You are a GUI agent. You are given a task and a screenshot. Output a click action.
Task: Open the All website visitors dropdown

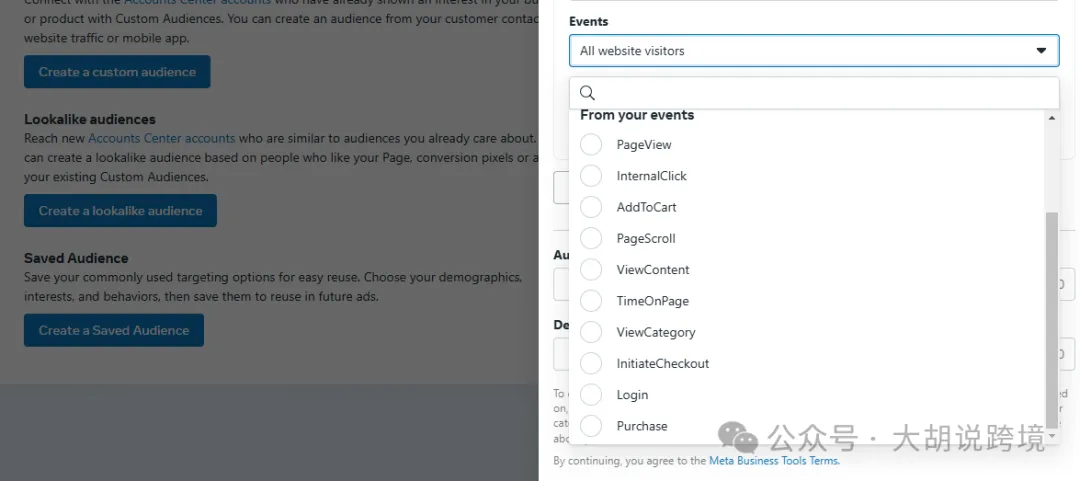tap(814, 50)
